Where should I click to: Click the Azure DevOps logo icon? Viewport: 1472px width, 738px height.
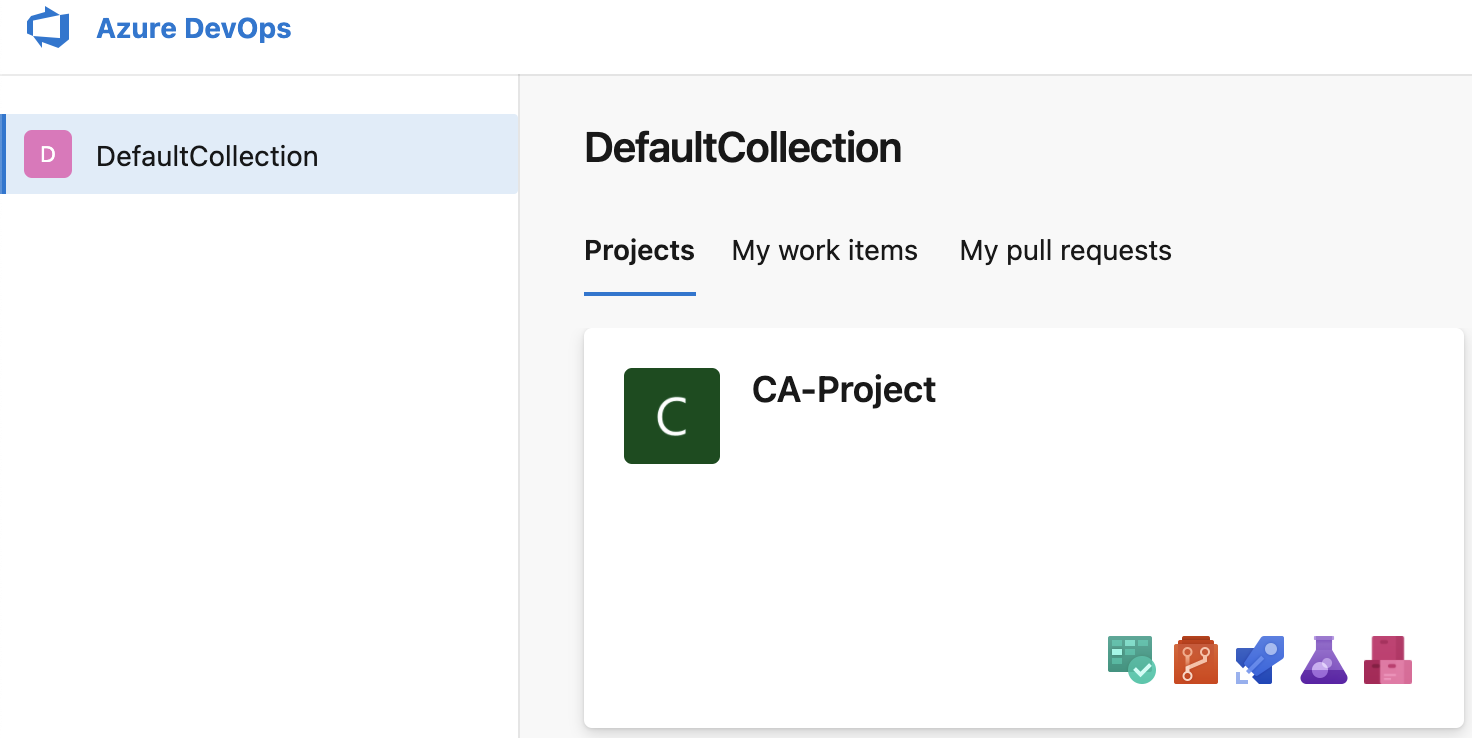click(48, 28)
